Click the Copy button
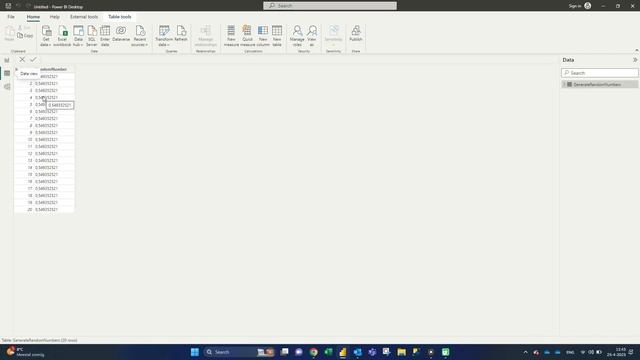This screenshot has height=360, width=640. pos(25,36)
